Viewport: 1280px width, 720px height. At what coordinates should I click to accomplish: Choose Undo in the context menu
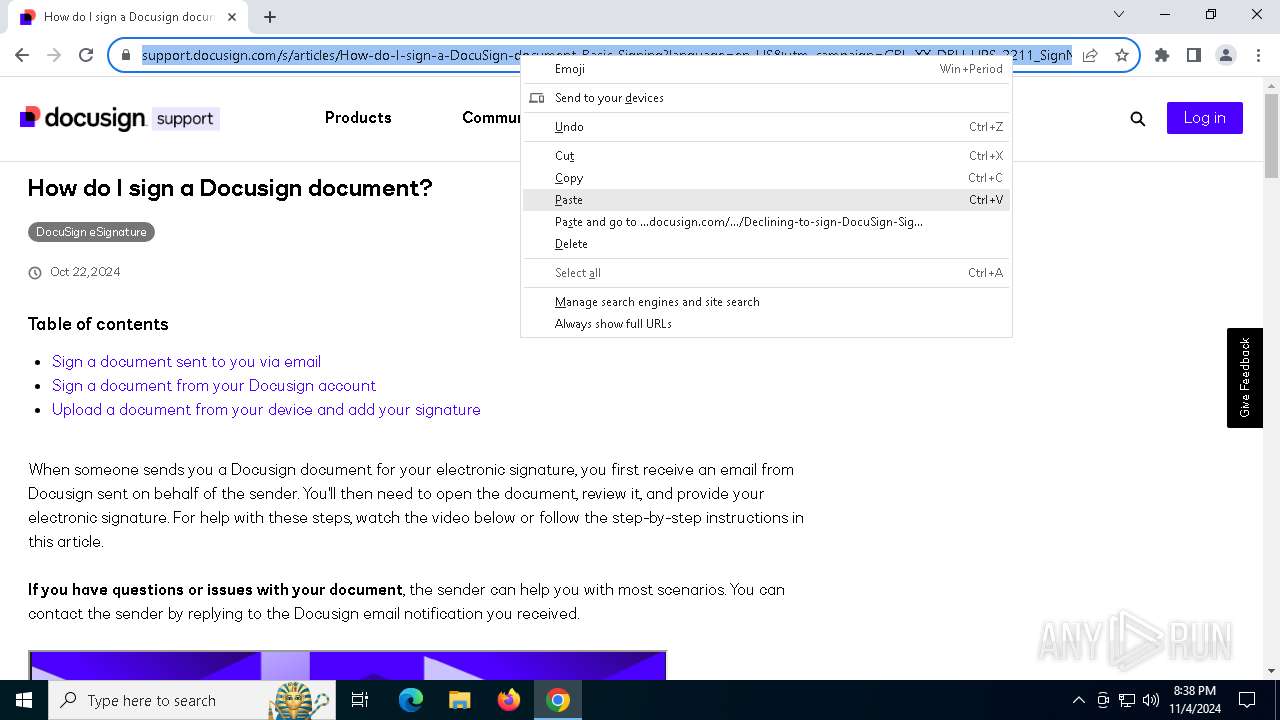tap(766, 127)
